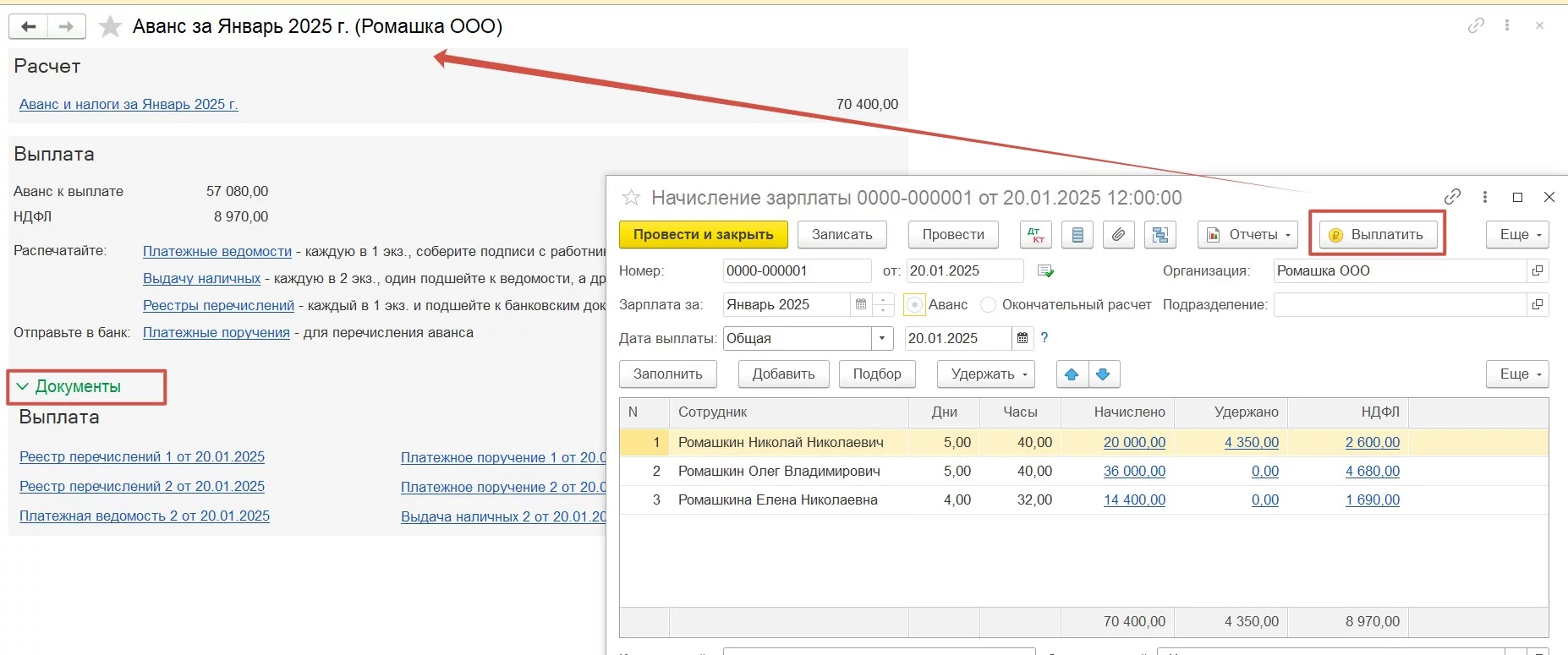Star the Начисление зарплаты document as favorite
1568x655 pixels.
tap(631, 198)
